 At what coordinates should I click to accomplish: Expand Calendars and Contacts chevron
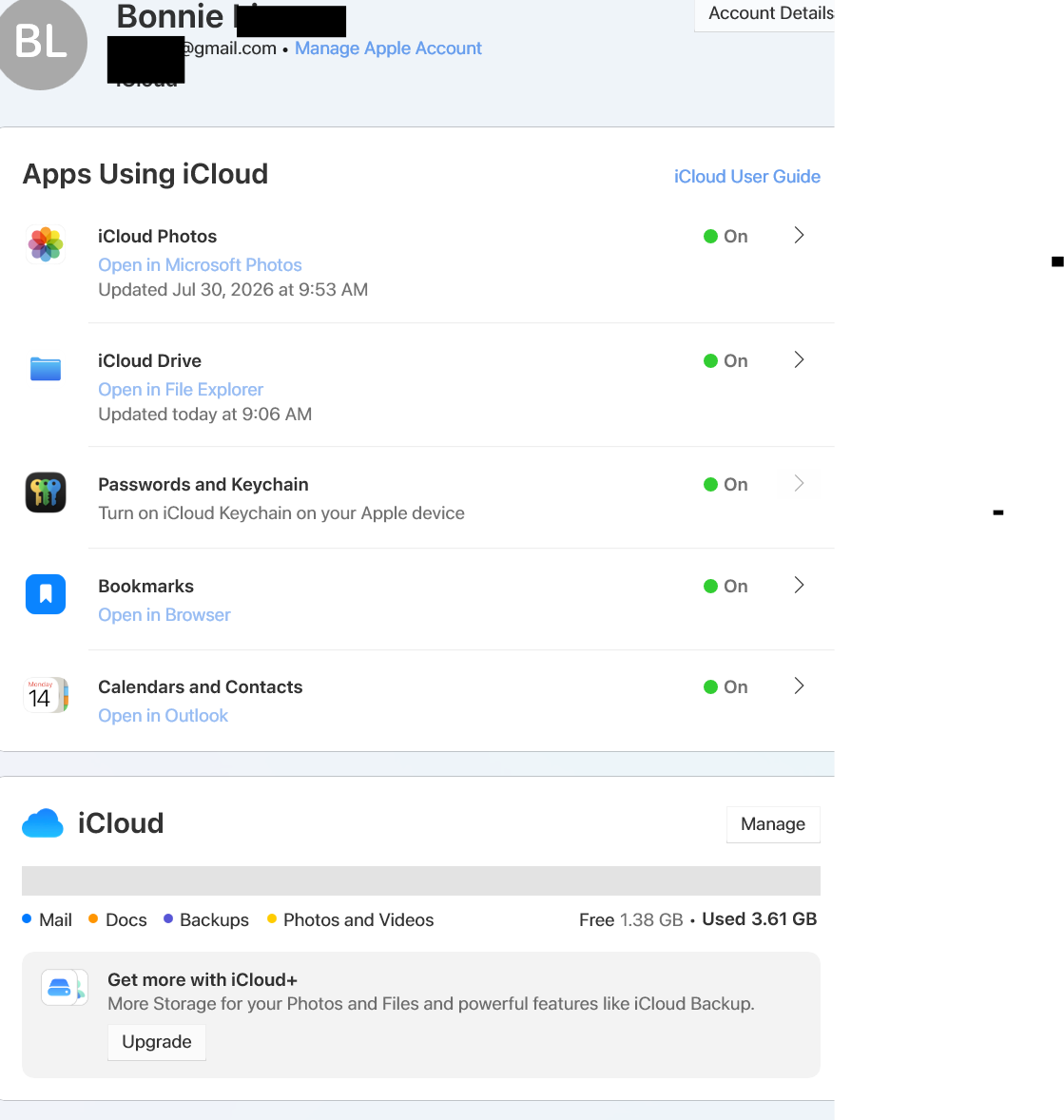pyautogui.click(x=800, y=686)
